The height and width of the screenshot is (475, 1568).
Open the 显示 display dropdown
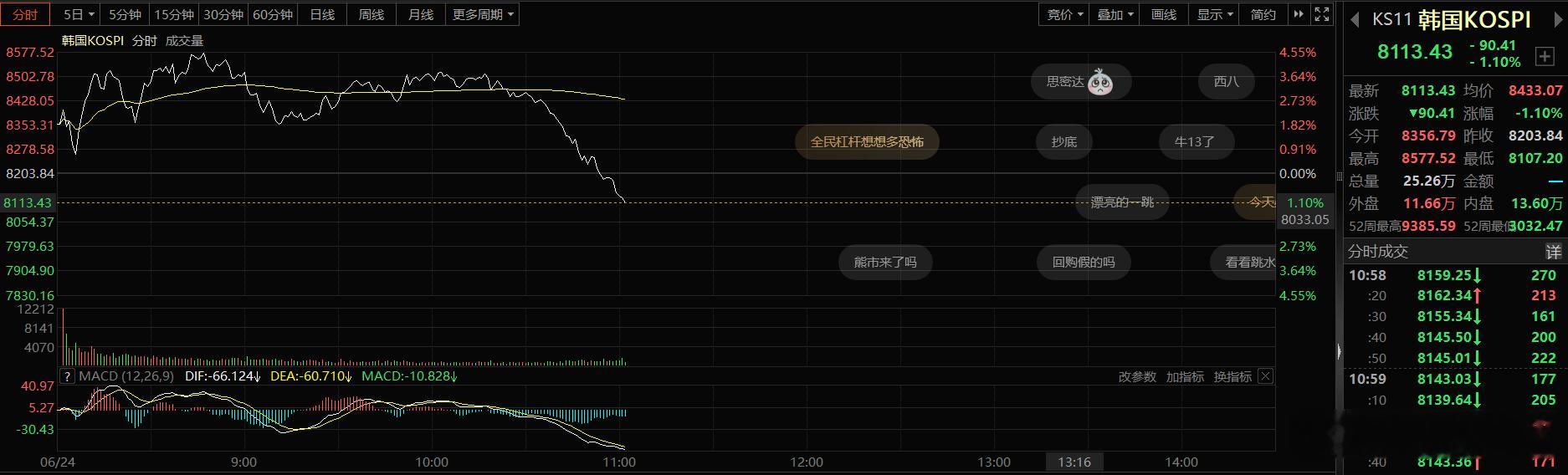tap(1214, 14)
